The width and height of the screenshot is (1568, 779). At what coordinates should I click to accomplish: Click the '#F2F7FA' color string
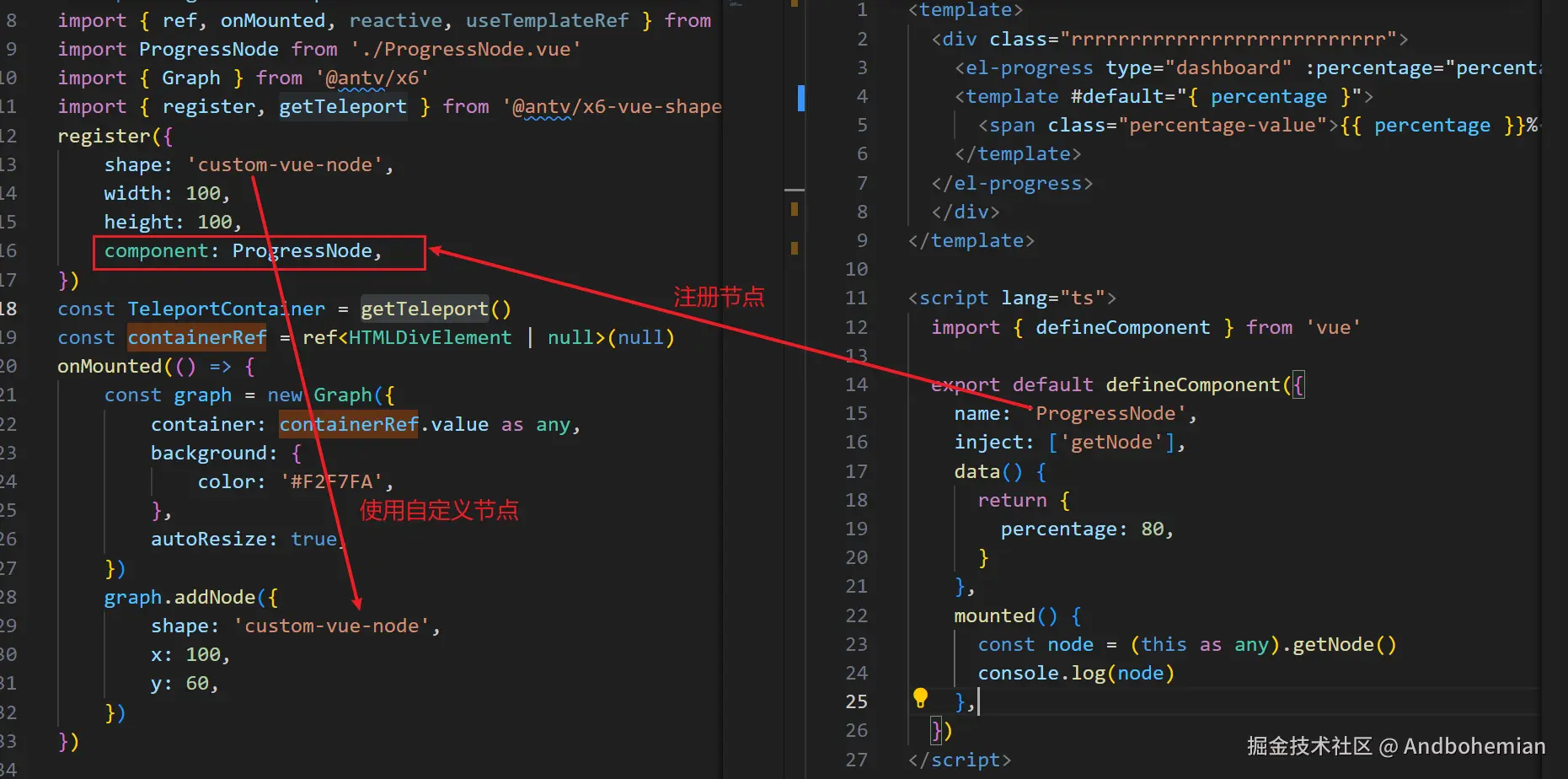click(332, 481)
